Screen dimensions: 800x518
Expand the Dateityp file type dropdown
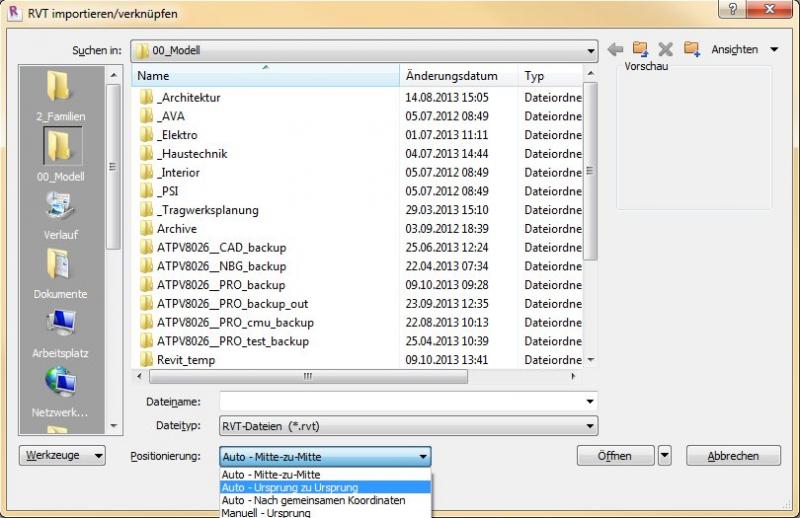coord(590,425)
